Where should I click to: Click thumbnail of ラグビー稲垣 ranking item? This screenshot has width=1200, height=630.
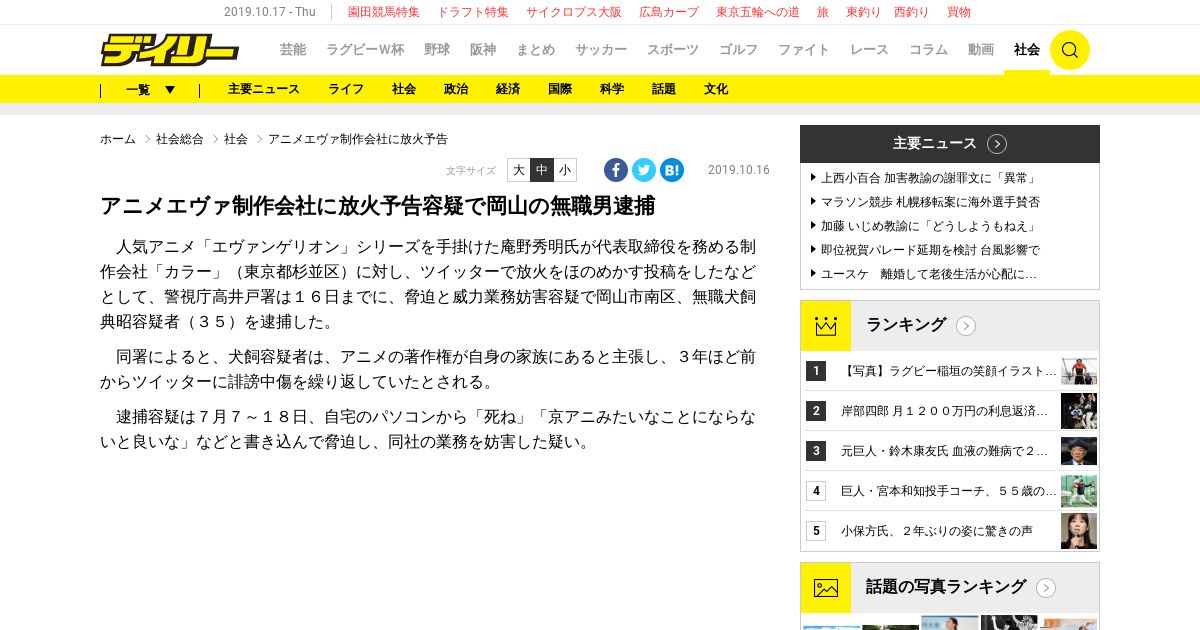1079,371
